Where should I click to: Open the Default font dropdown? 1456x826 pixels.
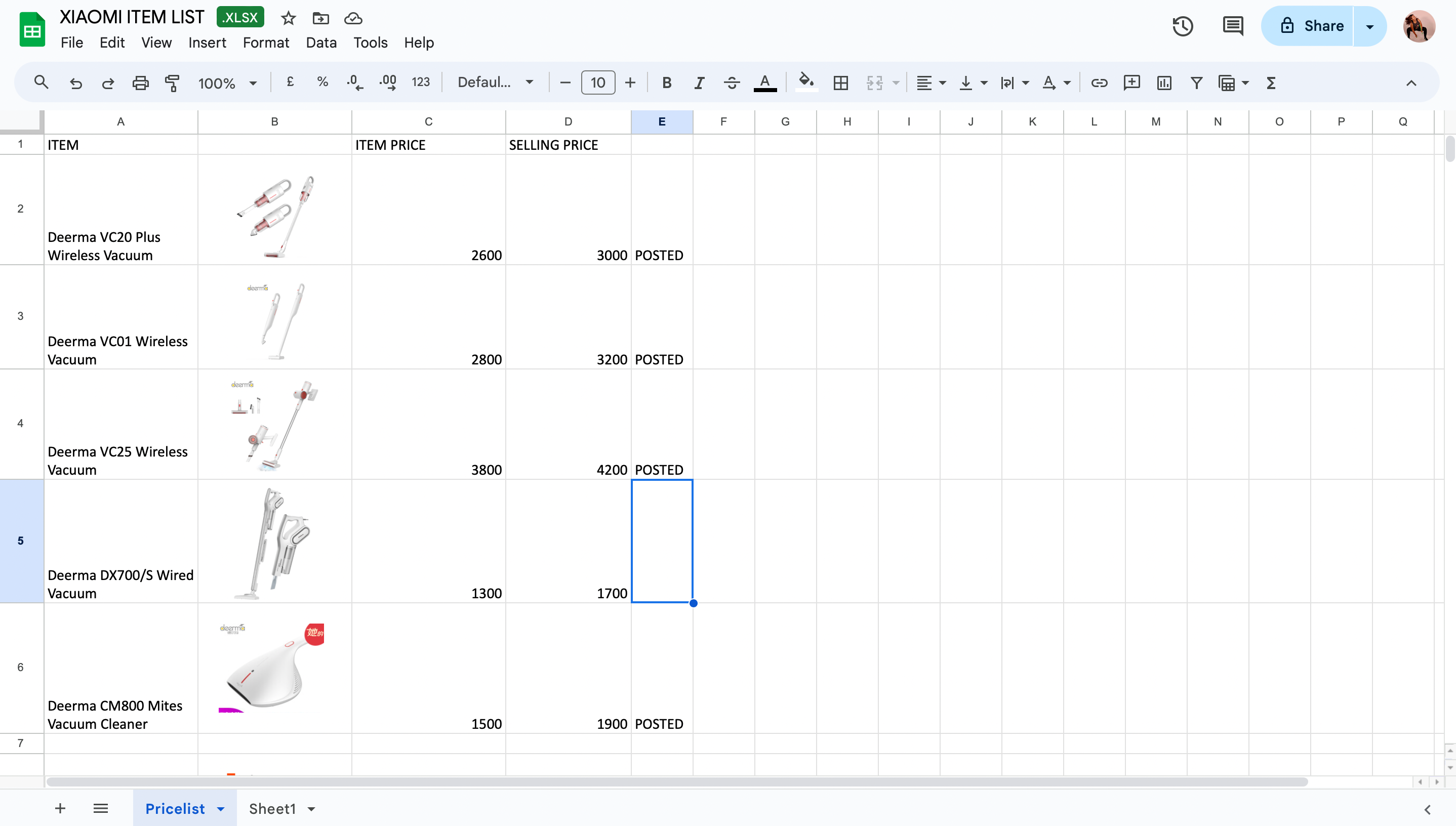pyautogui.click(x=495, y=83)
